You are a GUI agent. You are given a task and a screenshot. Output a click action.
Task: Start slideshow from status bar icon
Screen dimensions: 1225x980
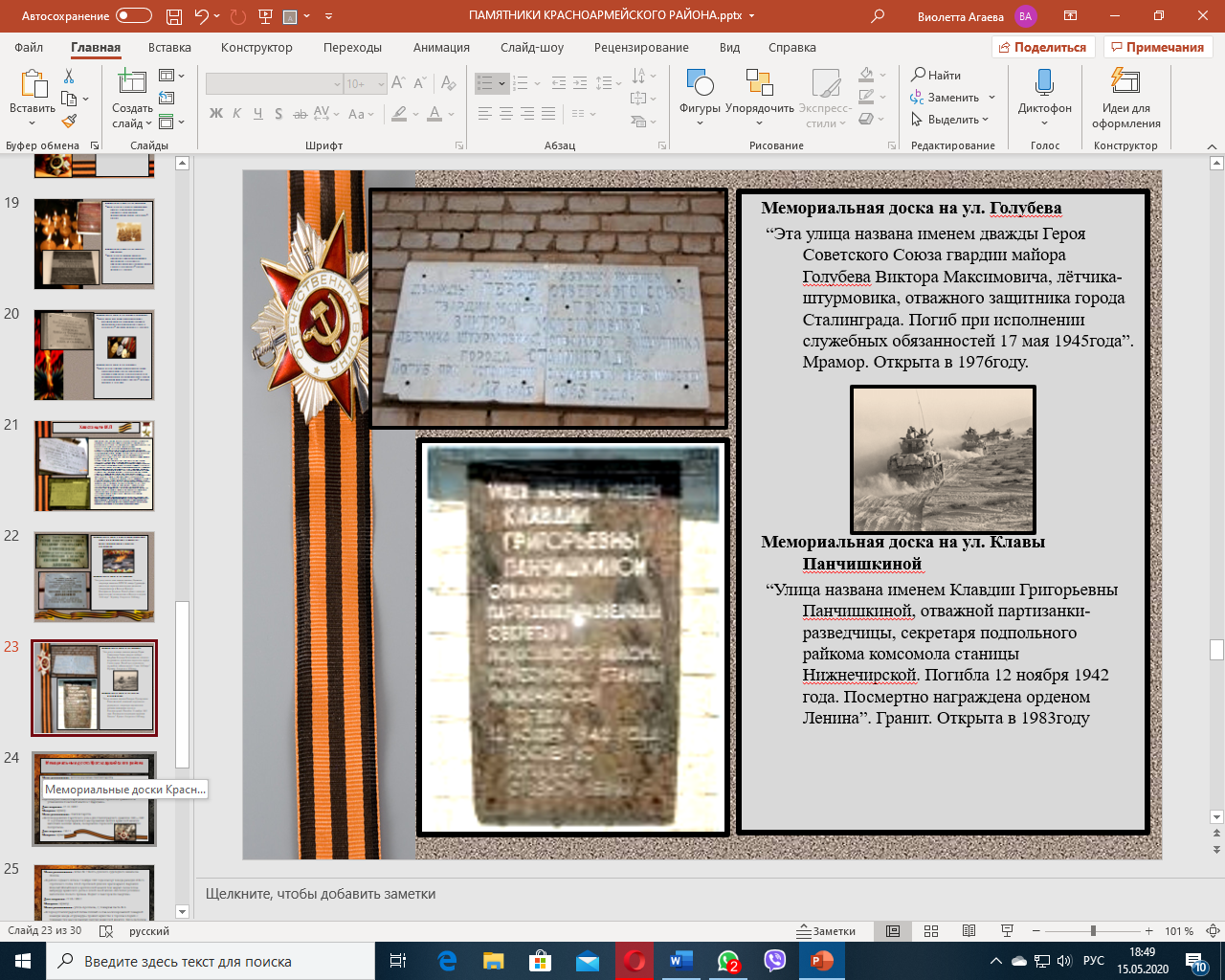(x=1007, y=931)
